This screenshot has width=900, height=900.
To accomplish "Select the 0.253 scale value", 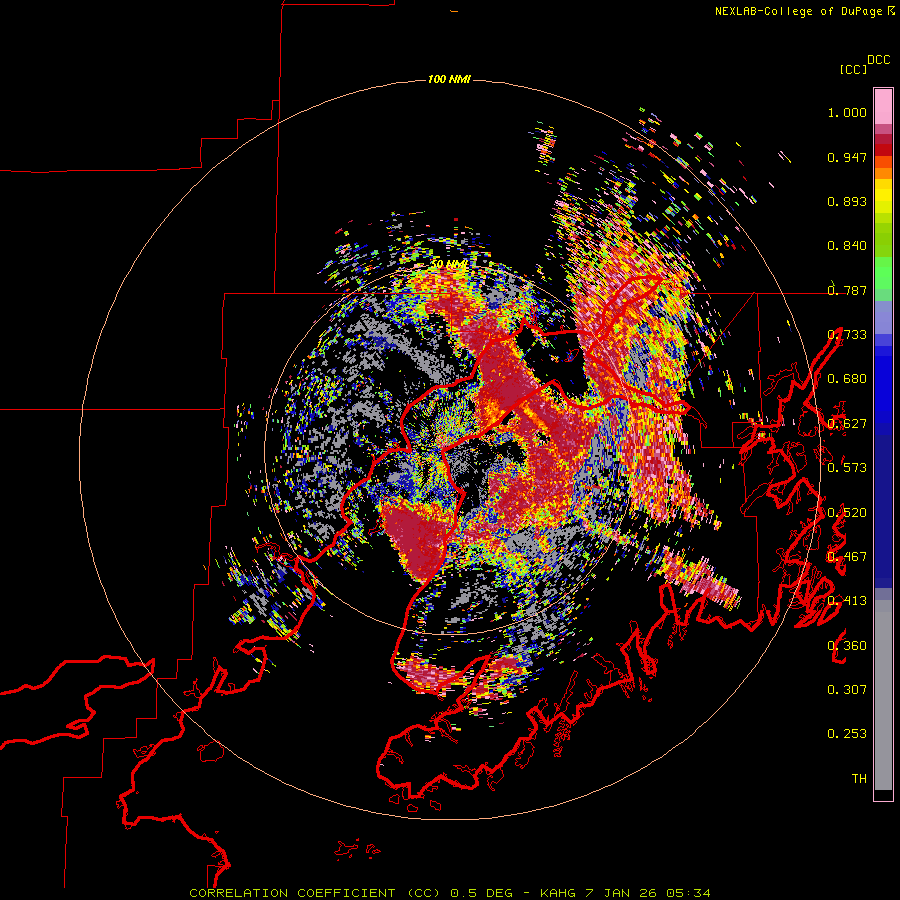I will click(x=847, y=734).
